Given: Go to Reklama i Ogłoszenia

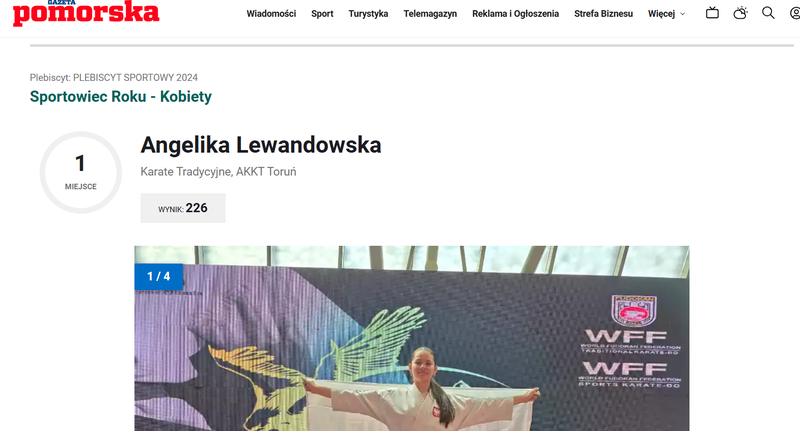Looking at the screenshot, I should (515, 14).
